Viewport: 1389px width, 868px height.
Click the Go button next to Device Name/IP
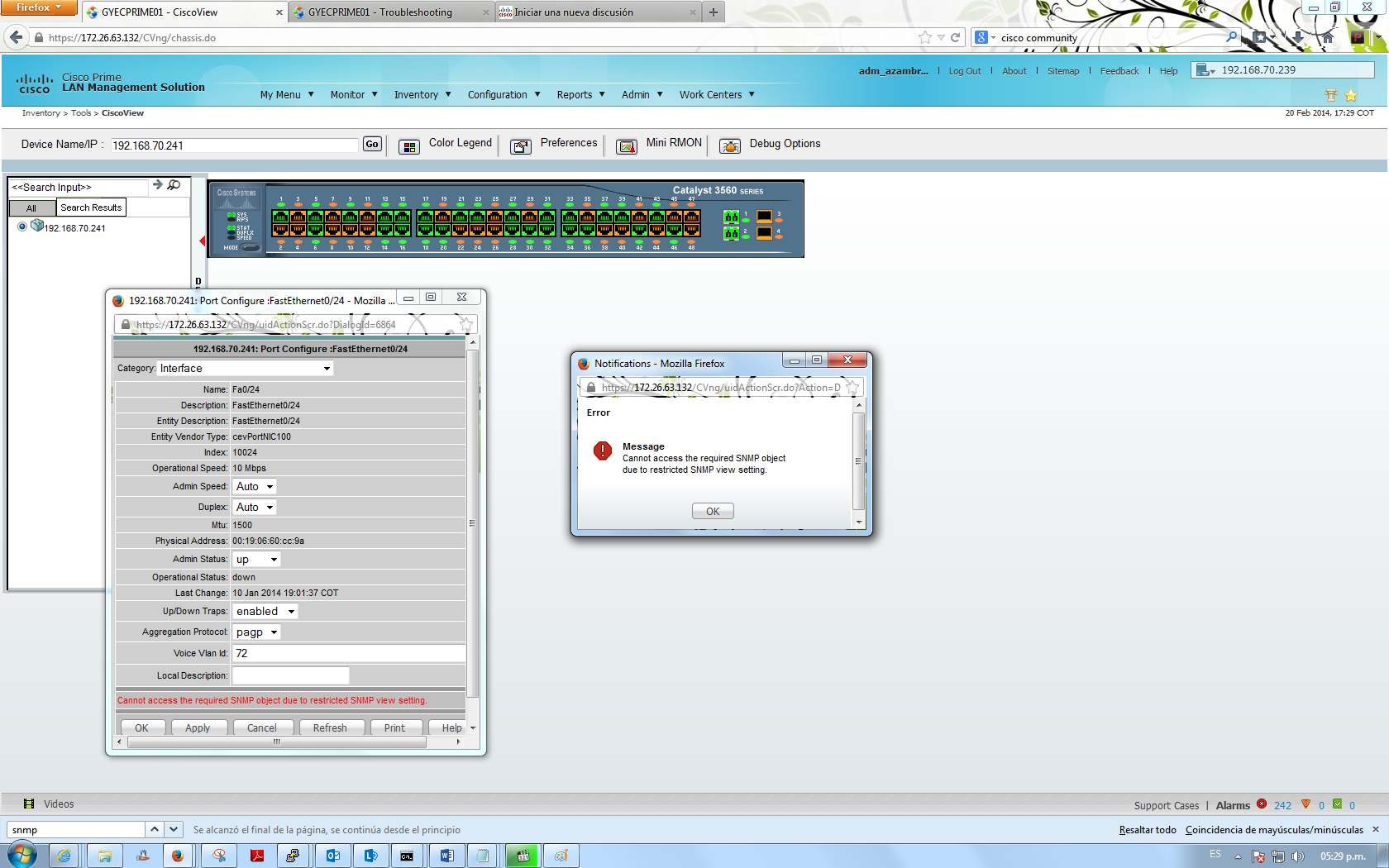(x=372, y=144)
